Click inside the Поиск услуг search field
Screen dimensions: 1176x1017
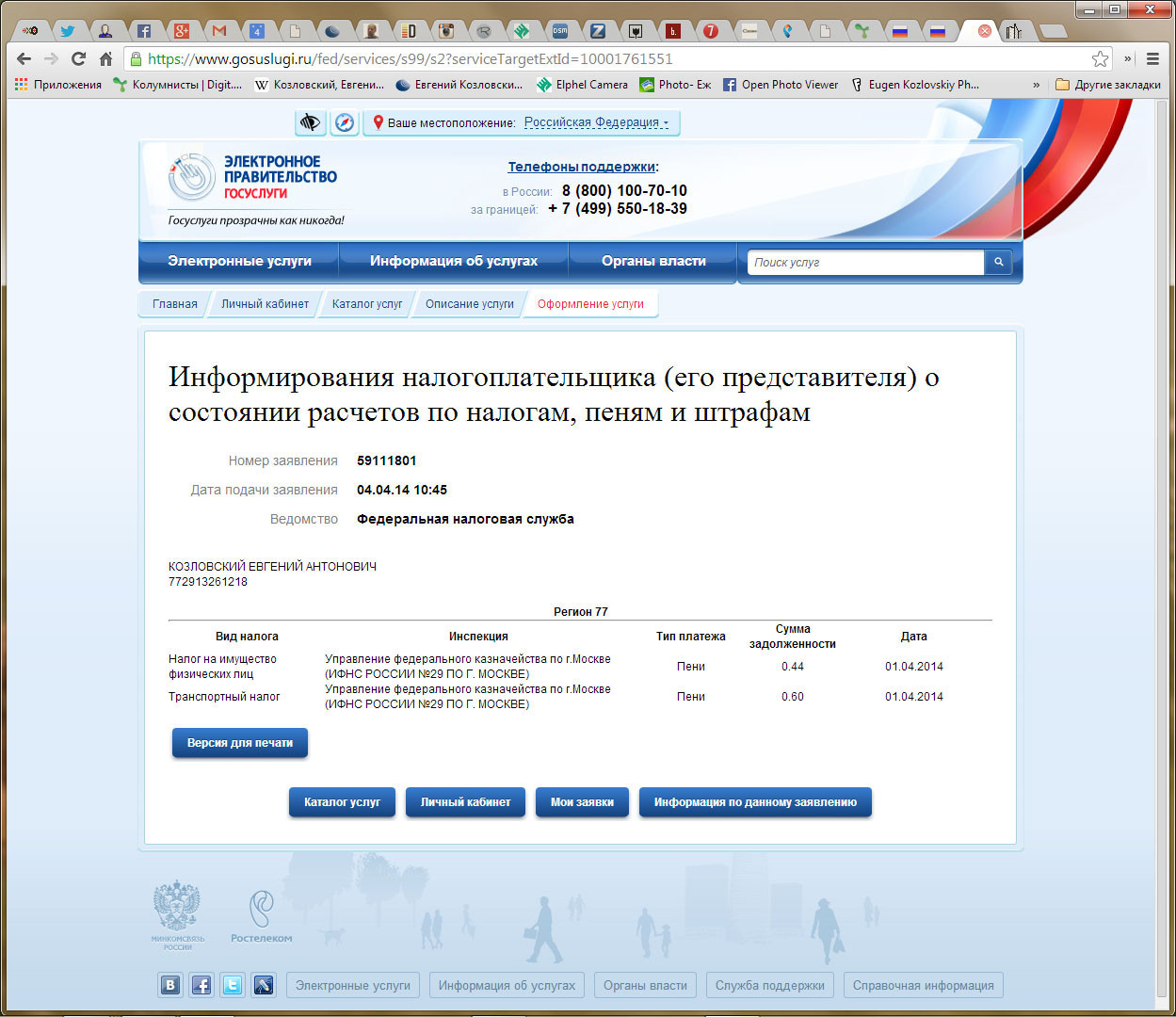click(865, 263)
